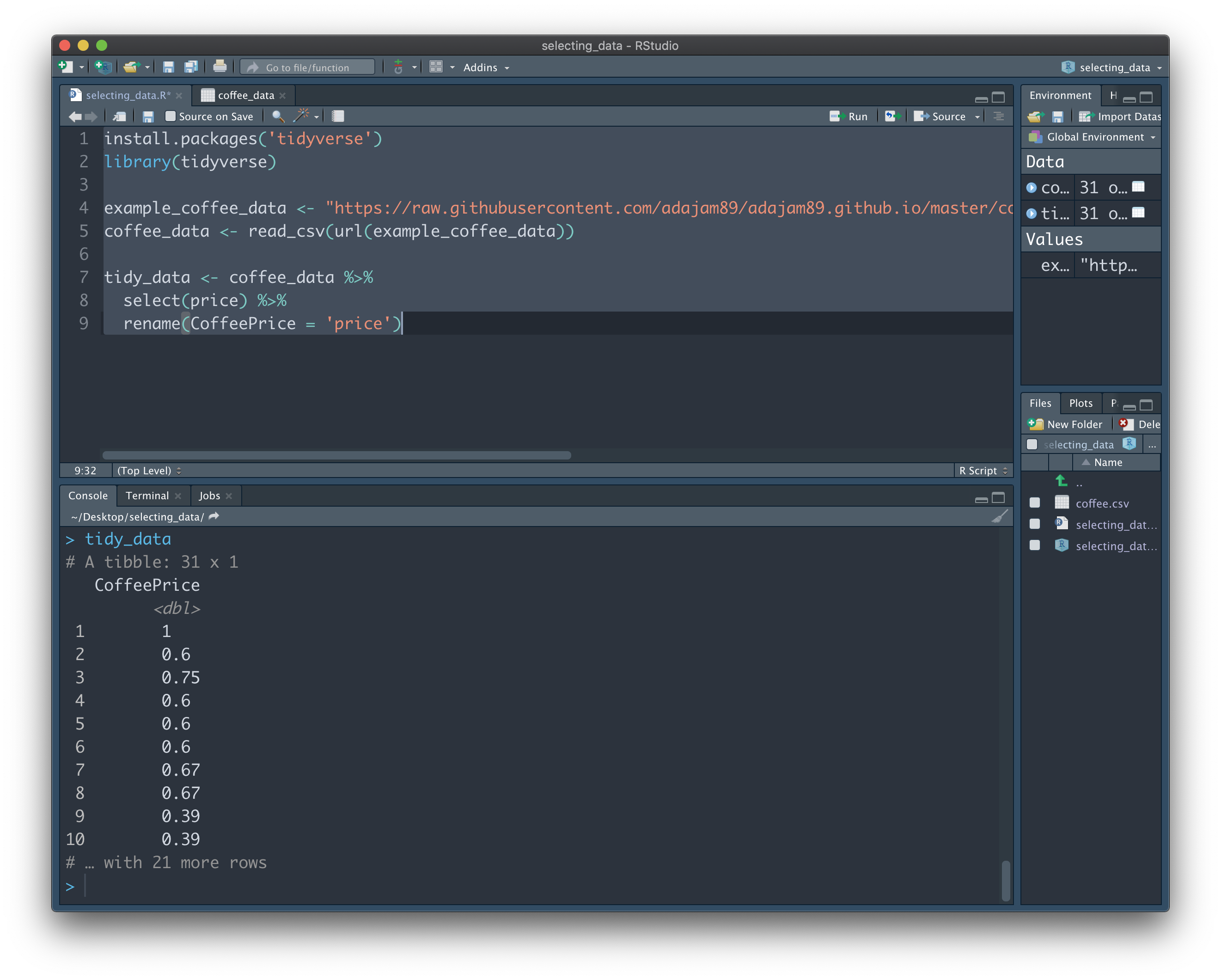This screenshot has width=1221, height=980.
Task: Open the (Top Level) scope dropdown
Action: click(149, 471)
